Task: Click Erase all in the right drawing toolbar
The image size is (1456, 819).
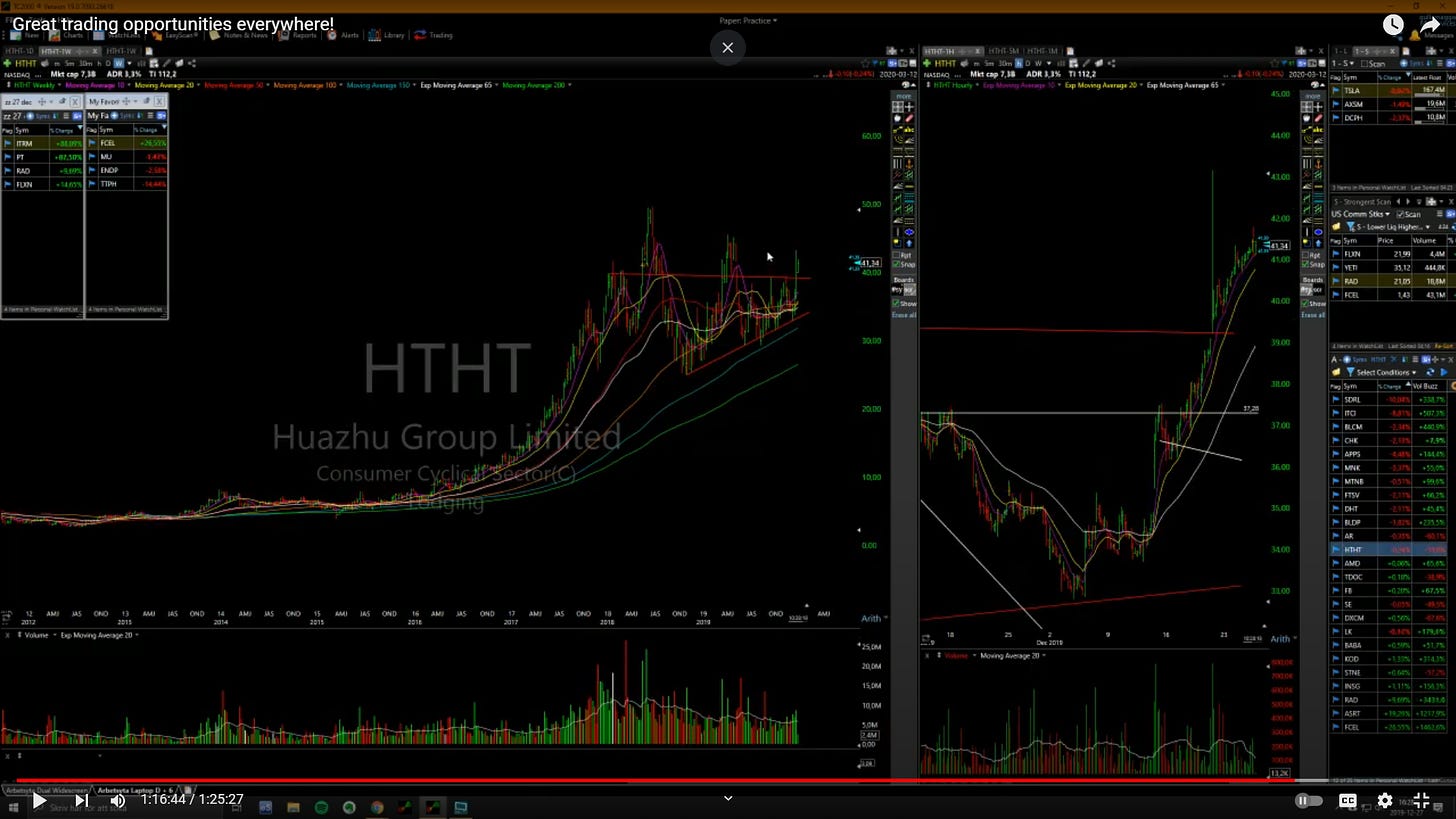Action: pyautogui.click(x=1313, y=315)
